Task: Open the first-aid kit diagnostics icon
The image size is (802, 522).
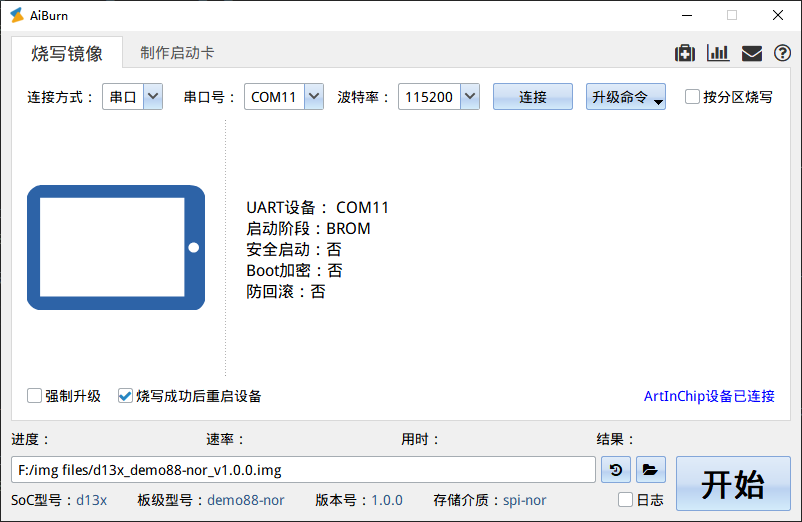Action: pos(685,54)
